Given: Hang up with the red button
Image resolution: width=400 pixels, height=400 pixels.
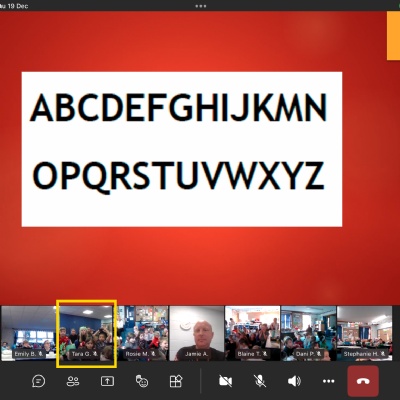Looking at the screenshot, I should [x=363, y=381].
